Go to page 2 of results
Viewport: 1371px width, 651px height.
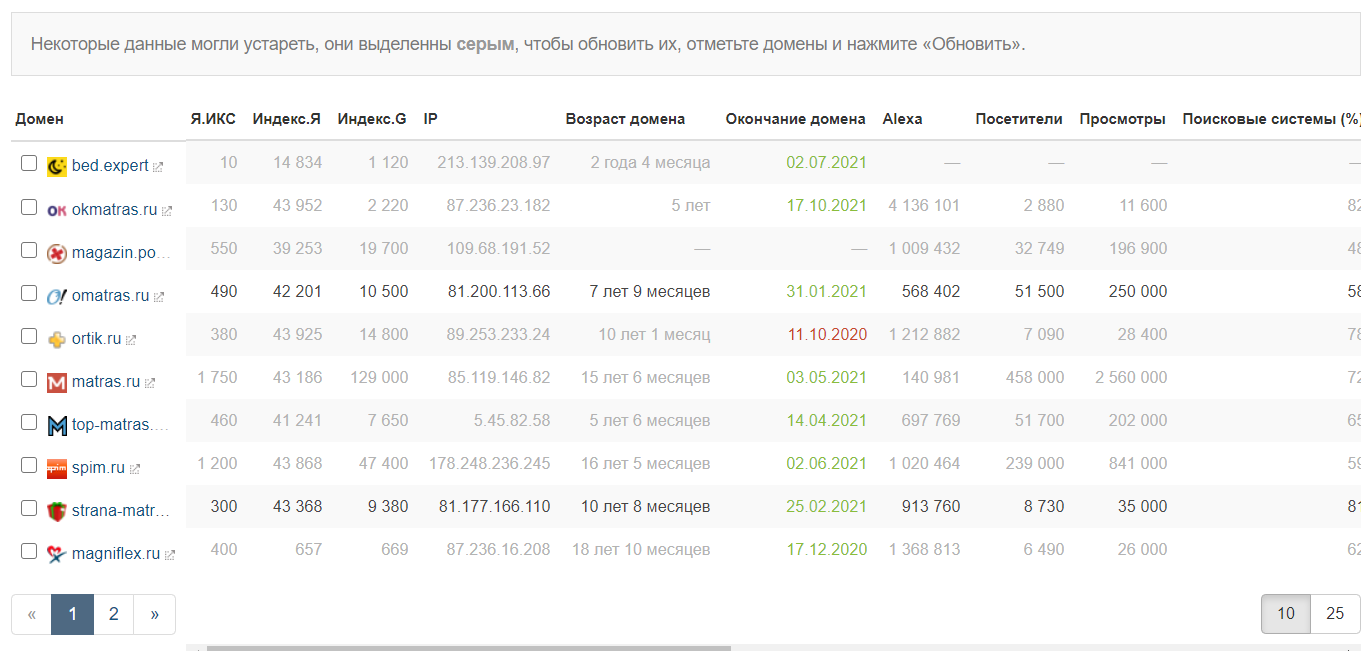114,614
